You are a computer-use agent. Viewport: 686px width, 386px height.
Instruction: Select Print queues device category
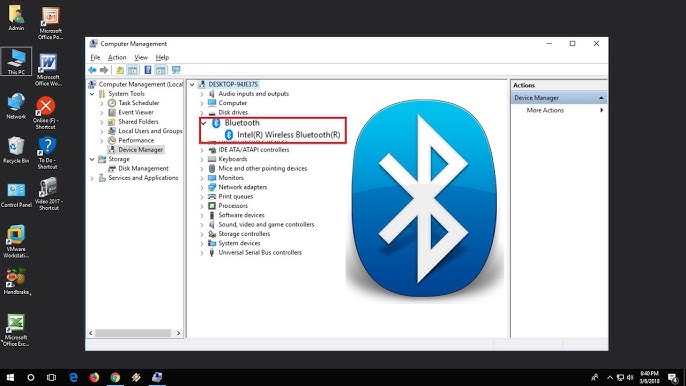235,197
